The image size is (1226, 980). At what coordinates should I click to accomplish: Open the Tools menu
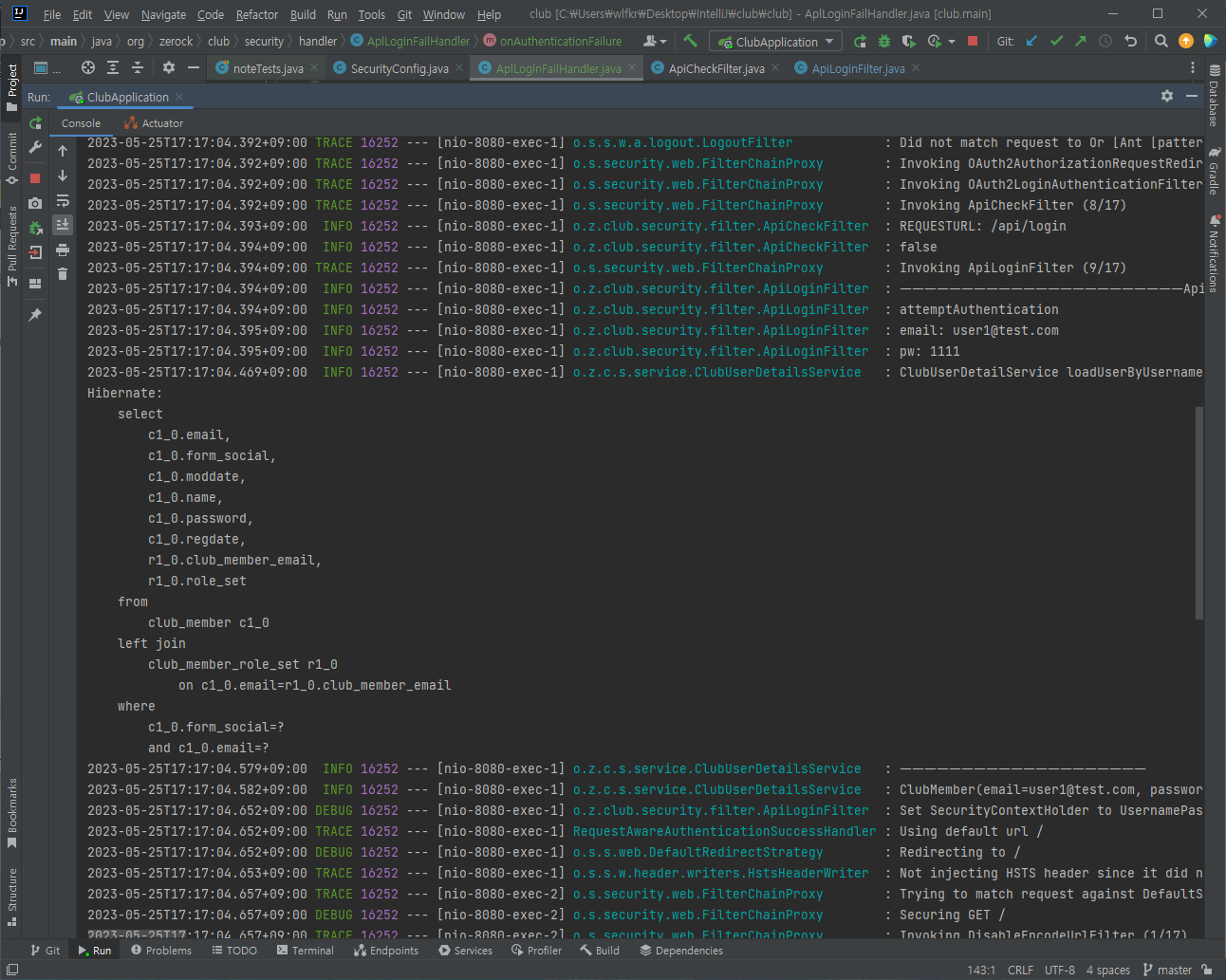pos(372,14)
